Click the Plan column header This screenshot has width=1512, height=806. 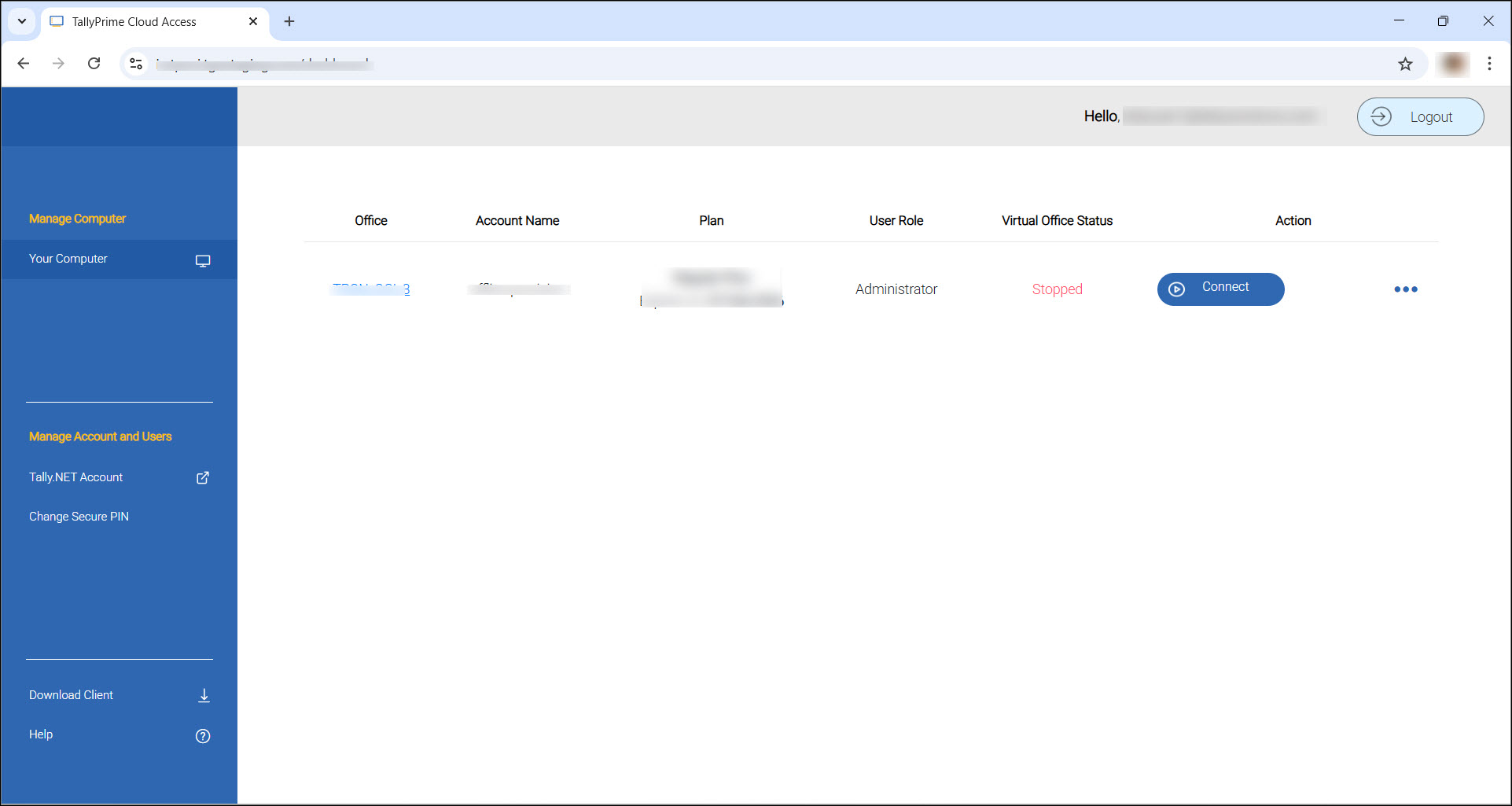pyautogui.click(x=712, y=221)
